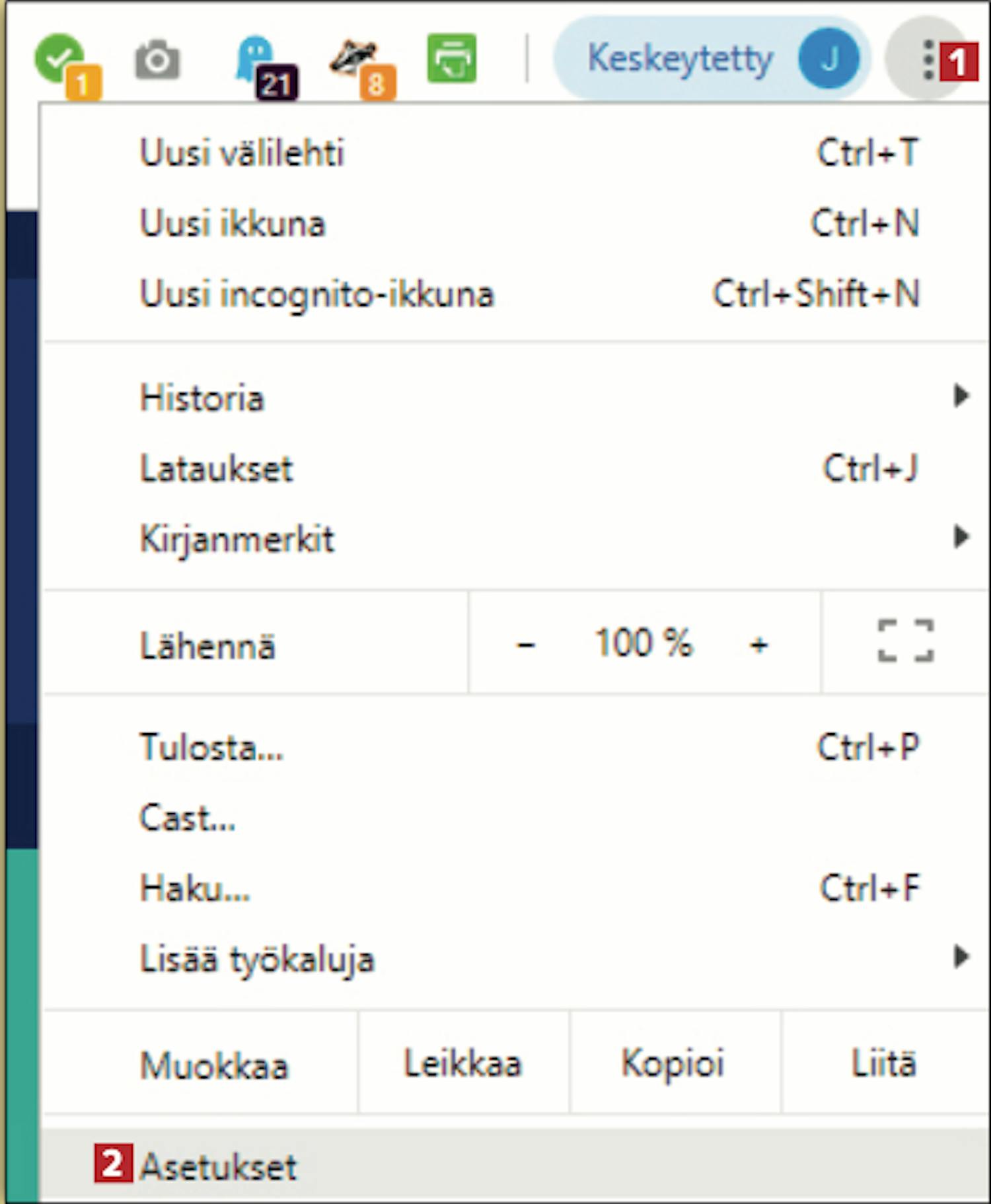Toggle fullscreen mode icon in zoom row
This screenshot has height=1204, width=991.
tap(905, 641)
